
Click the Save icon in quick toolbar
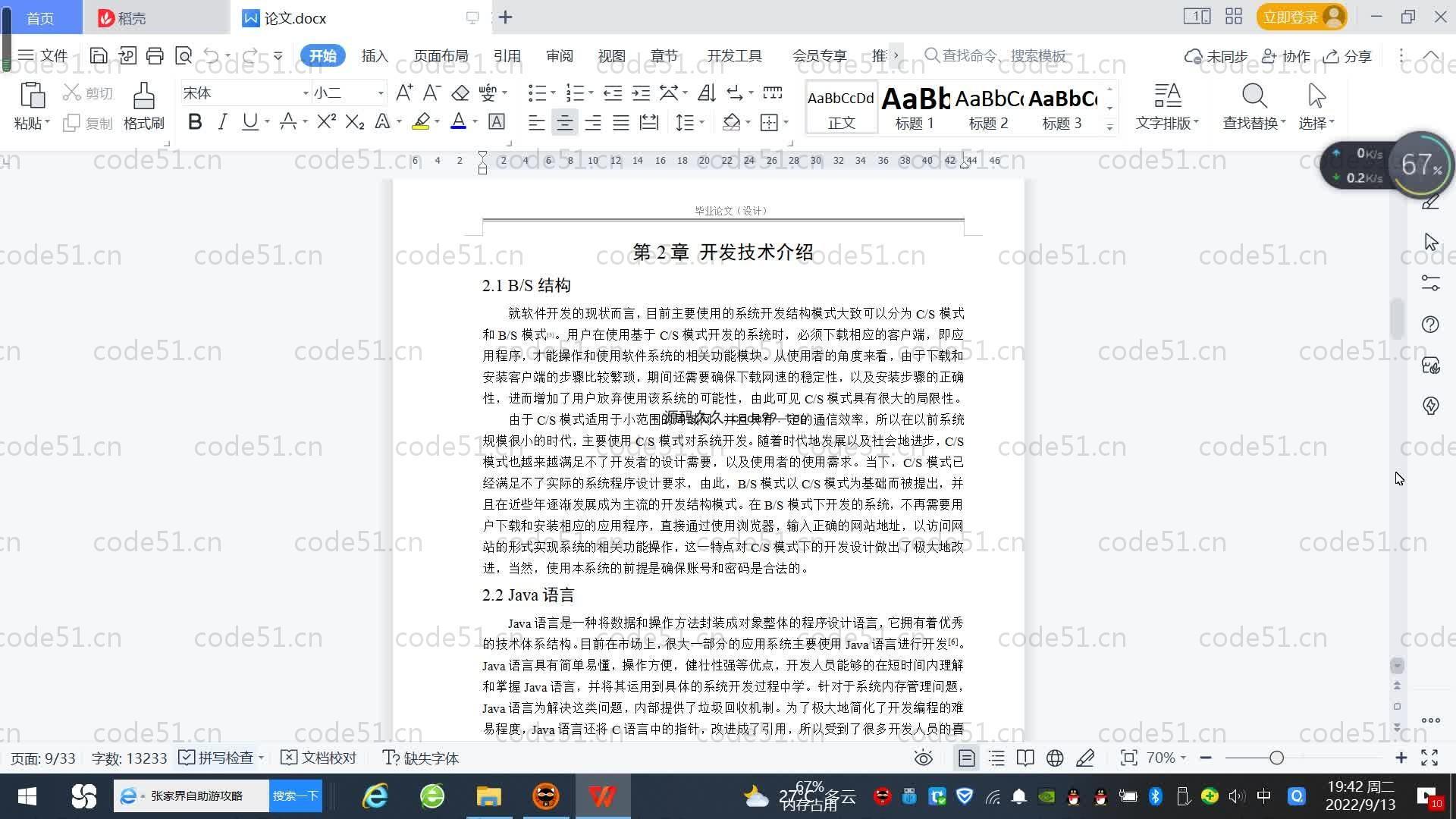[x=98, y=55]
